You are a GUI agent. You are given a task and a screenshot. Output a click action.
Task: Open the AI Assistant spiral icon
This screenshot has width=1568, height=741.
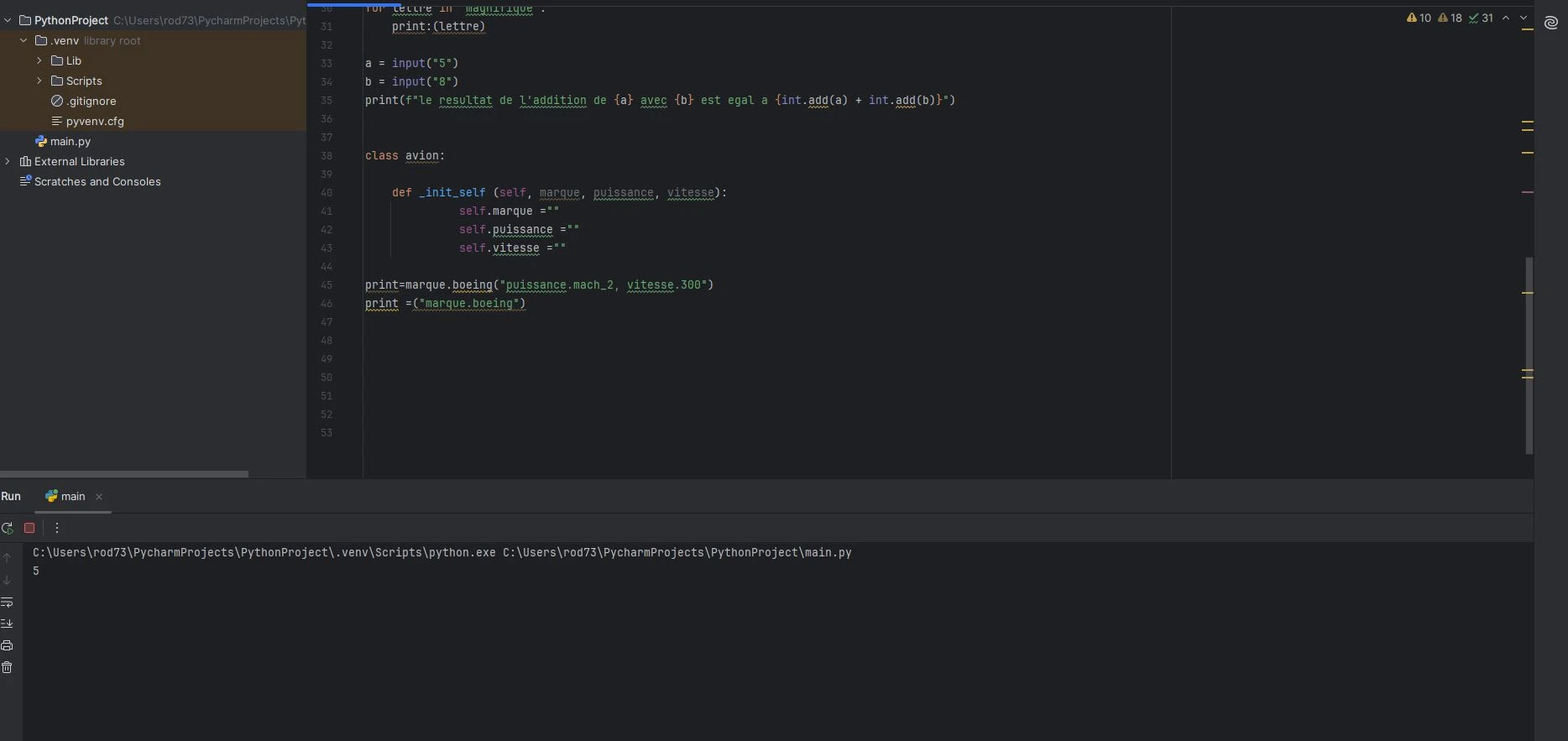click(1551, 23)
